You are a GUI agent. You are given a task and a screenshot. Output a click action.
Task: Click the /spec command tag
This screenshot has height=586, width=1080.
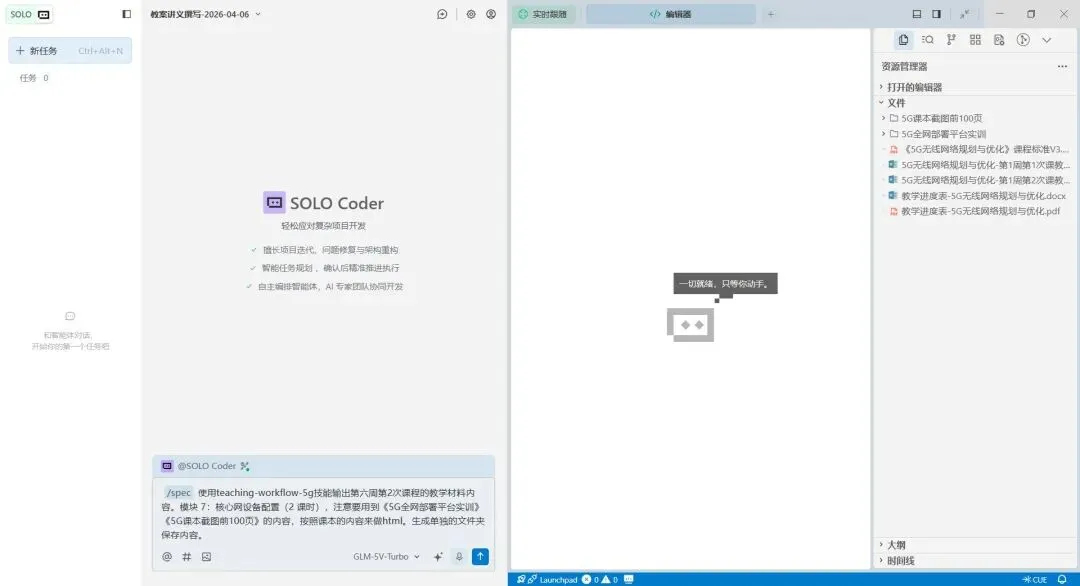pyautogui.click(x=178, y=492)
